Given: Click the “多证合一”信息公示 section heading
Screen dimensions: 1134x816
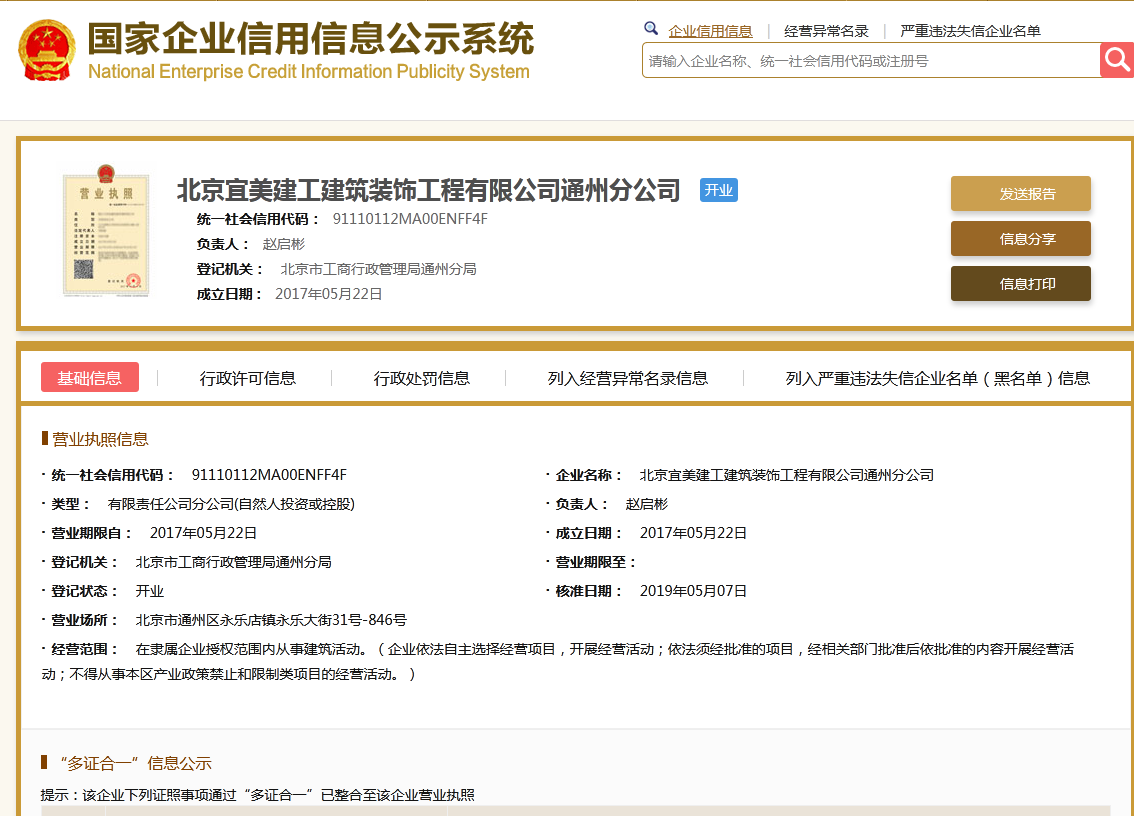Looking at the screenshot, I should click(x=135, y=763).
